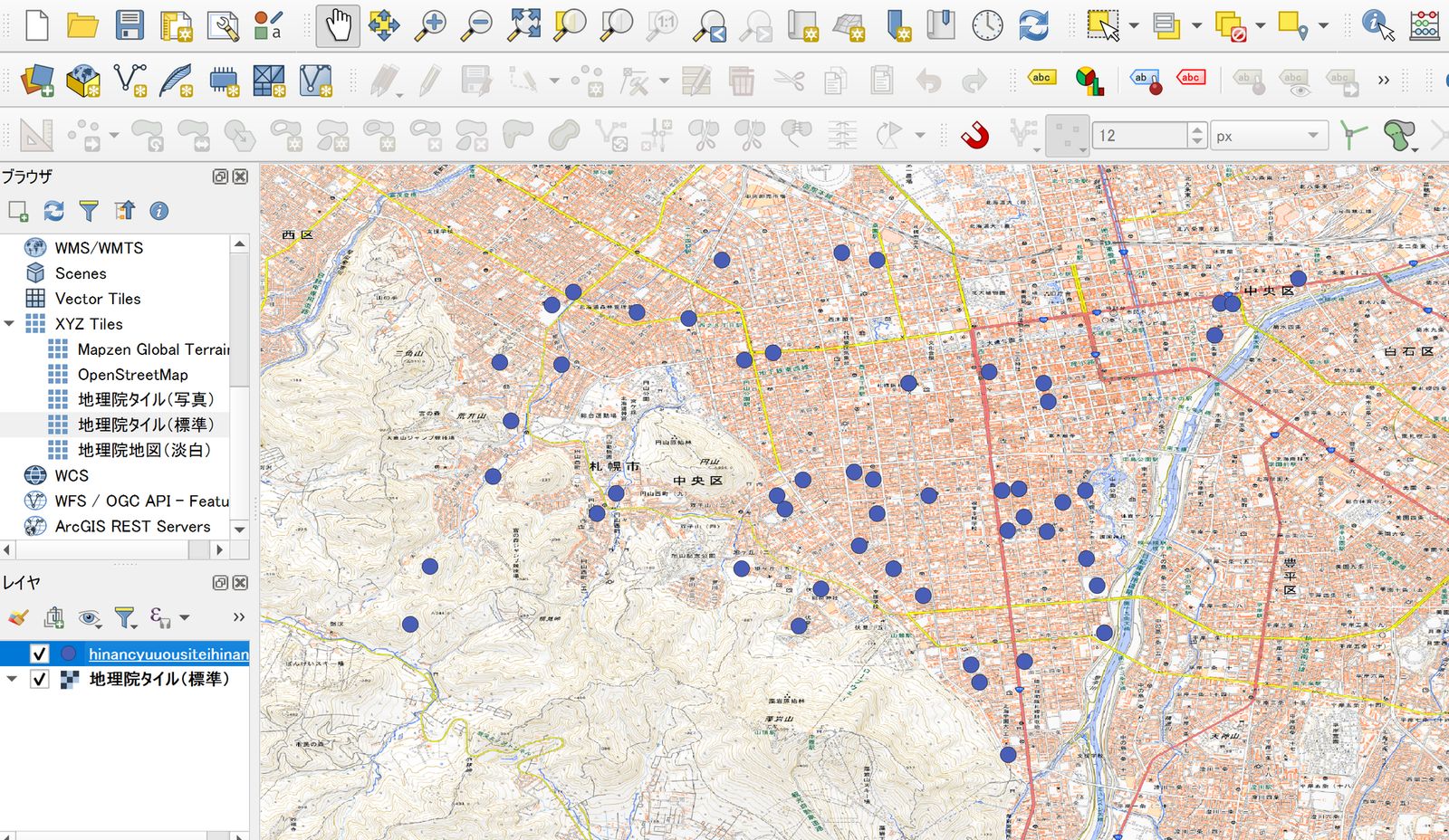Viewport: 1449px width, 840px height.
Task: Select the Zoom In magnifier tool
Action: coord(430,25)
